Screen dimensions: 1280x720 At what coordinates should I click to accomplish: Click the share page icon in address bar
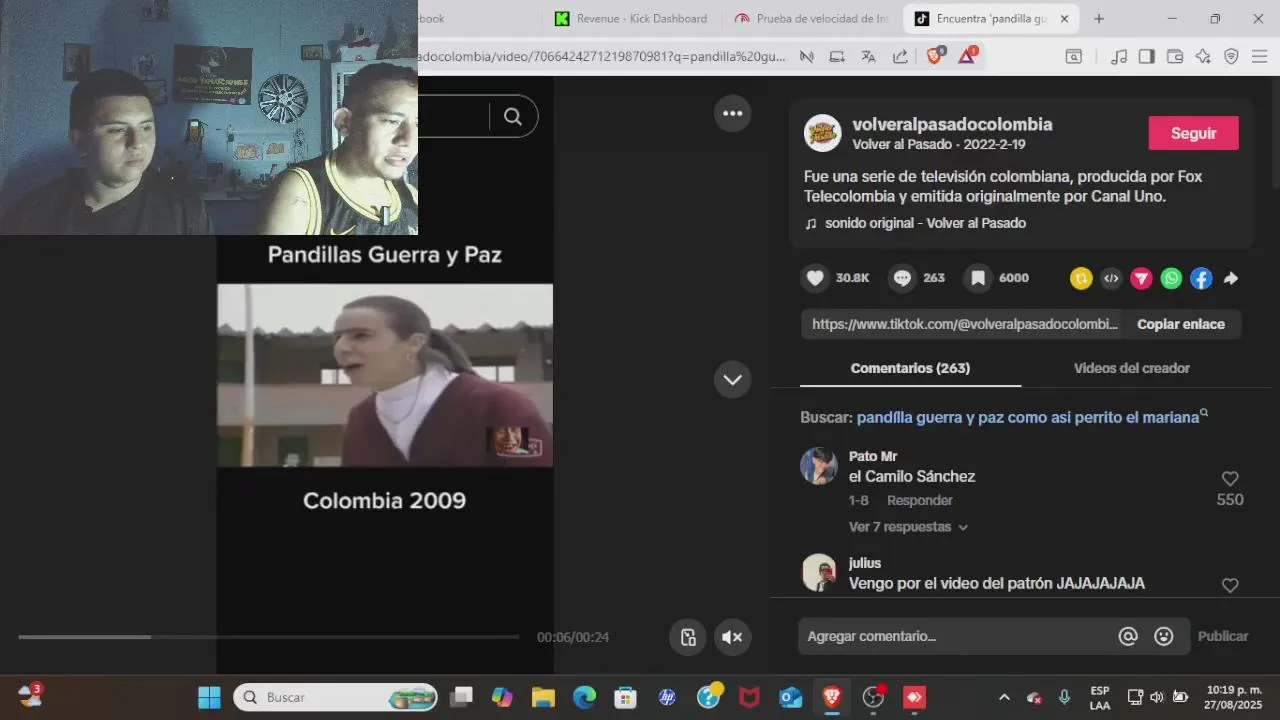[900, 57]
